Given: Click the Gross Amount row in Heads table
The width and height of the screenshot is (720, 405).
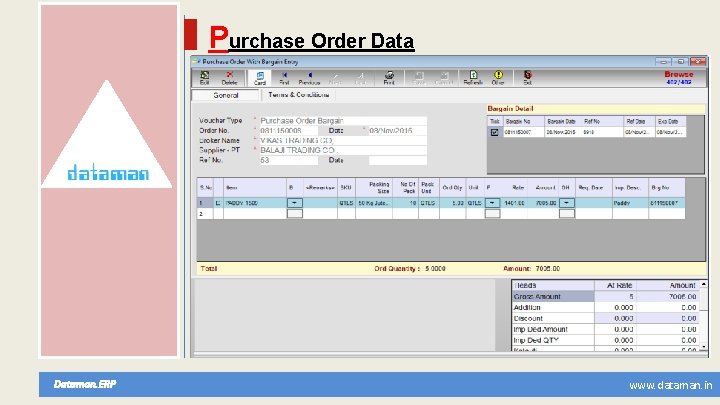Looking at the screenshot, I should click(606, 297).
